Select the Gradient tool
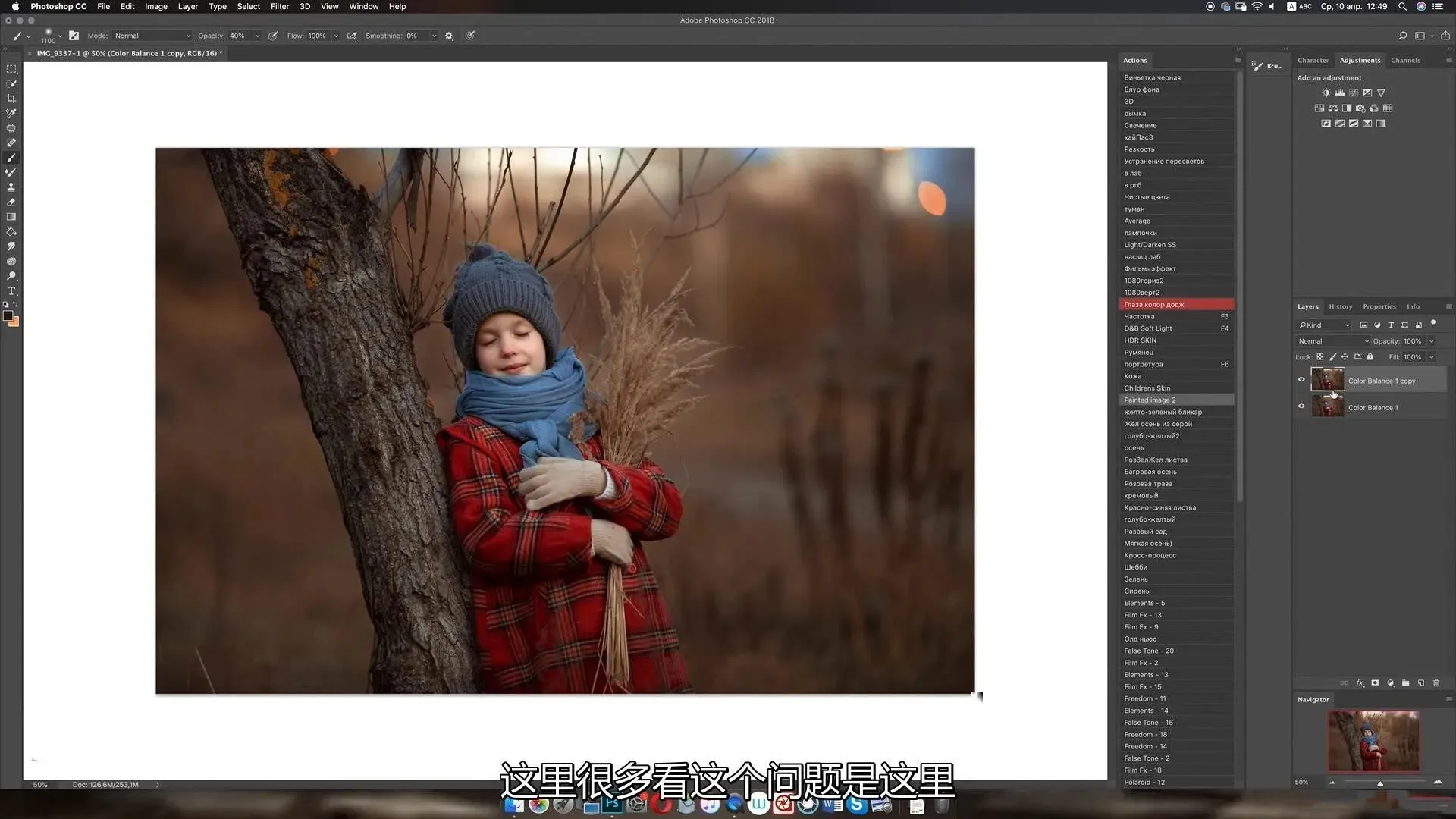Viewport: 1456px width, 819px height. click(x=11, y=217)
